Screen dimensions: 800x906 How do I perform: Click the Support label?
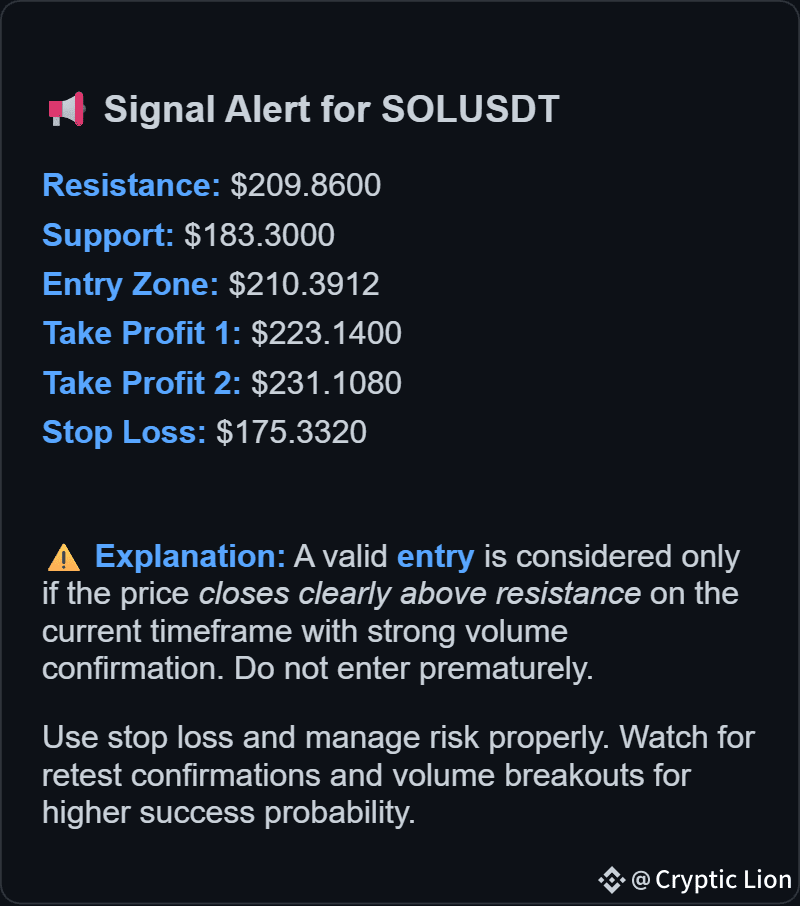108,235
